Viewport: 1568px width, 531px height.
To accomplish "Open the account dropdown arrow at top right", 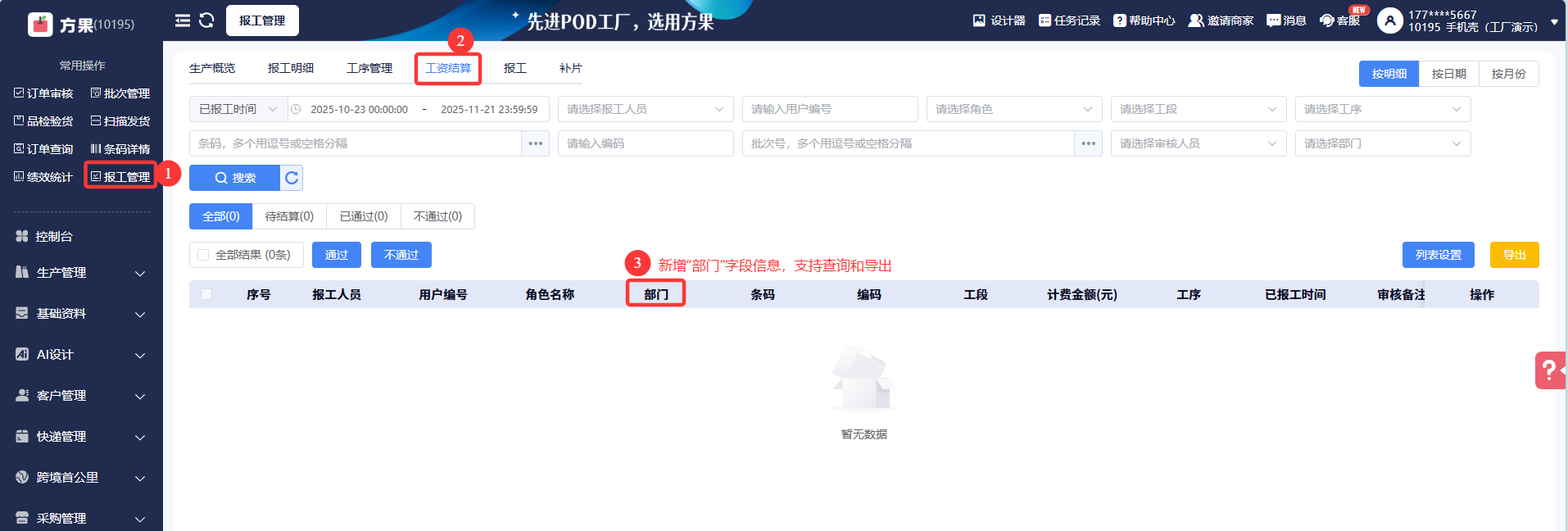I will (x=1554, y=22).
